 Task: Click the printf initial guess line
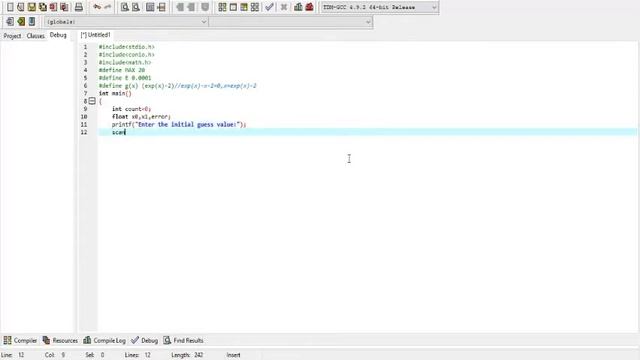179,124
